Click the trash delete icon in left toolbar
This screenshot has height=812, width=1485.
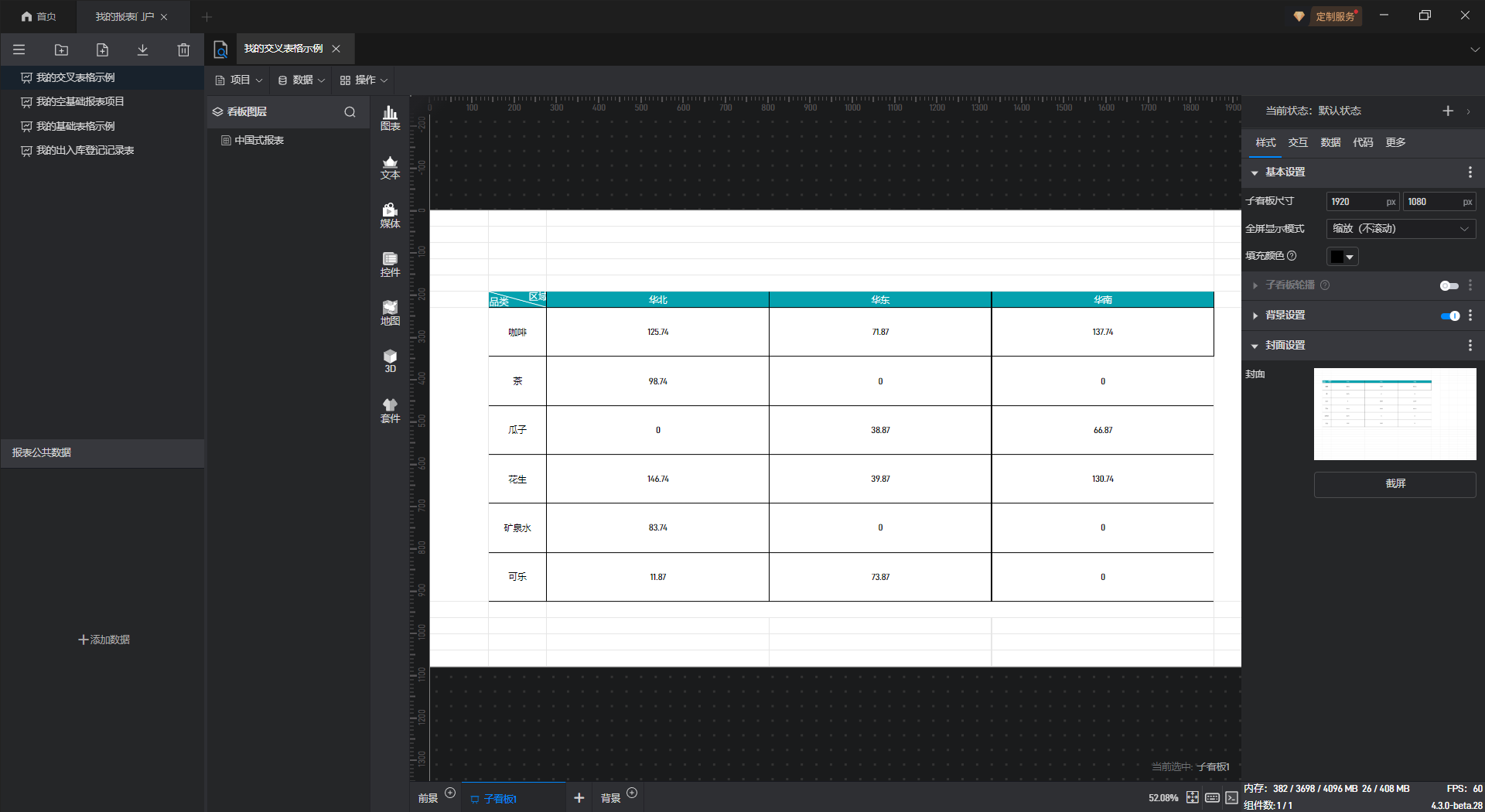pos(183,50)
